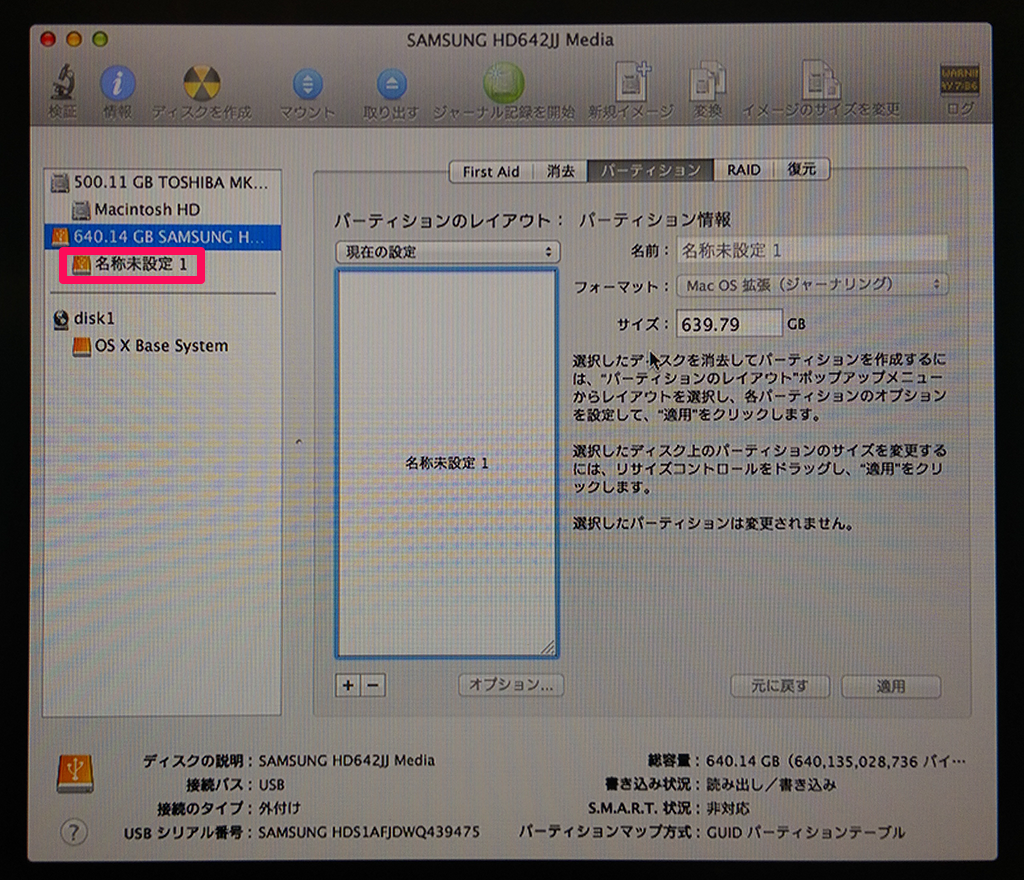Click the オプション... button
The image size is (1024, 880).
tap(511, 686)
